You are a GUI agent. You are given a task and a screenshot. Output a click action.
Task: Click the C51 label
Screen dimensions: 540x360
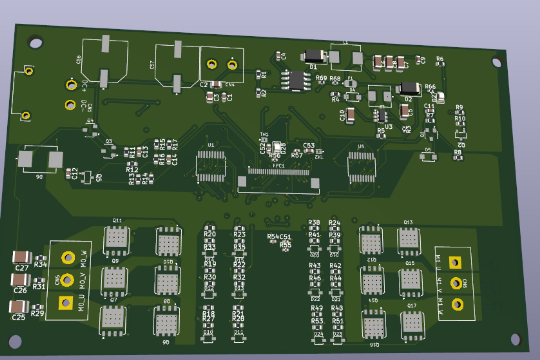285,237
